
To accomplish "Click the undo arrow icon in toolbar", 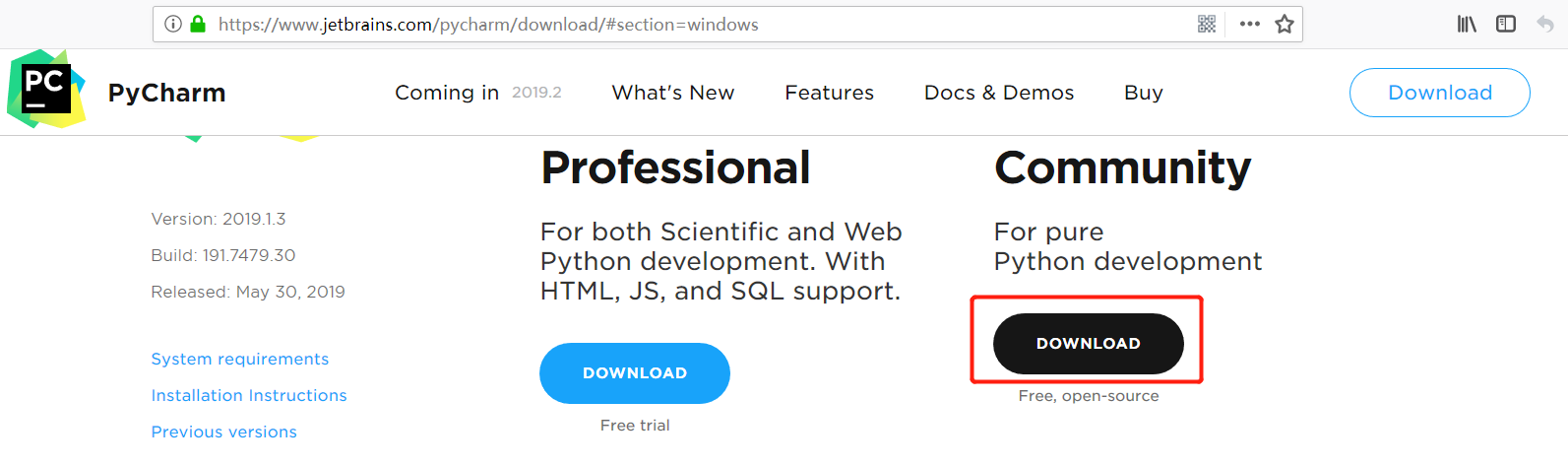I will point(1545,24).
